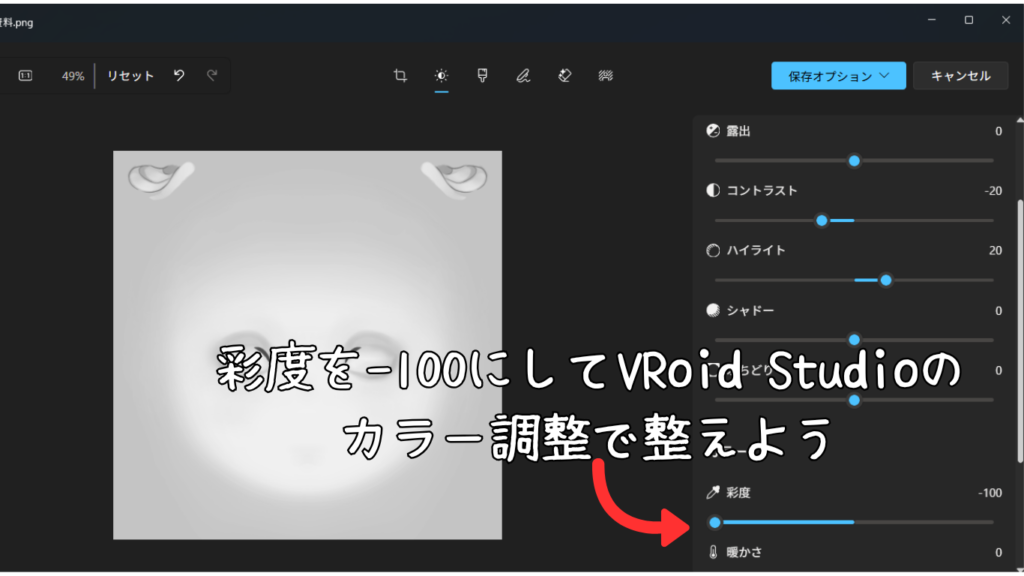1024x576 pixels.
Task: Click the 49% zoom level
Action: pos(72,76)
